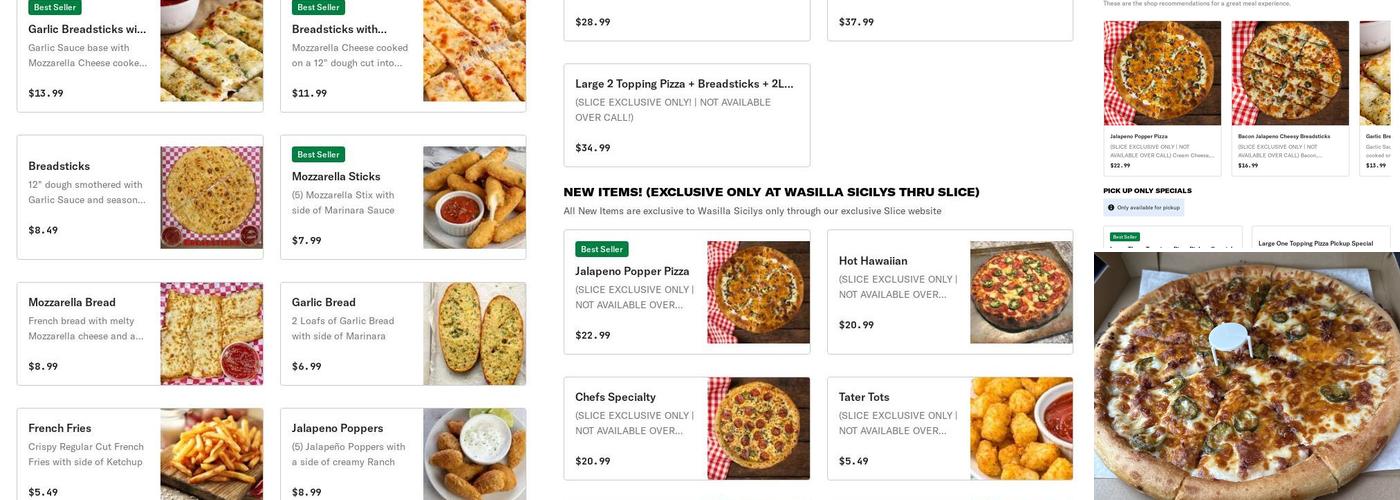Open Large 2 Topping Pizza + Breadsticks combo
Image resolution: width=1400 pixels, height=500 pixels.
[x=686, y=115]
